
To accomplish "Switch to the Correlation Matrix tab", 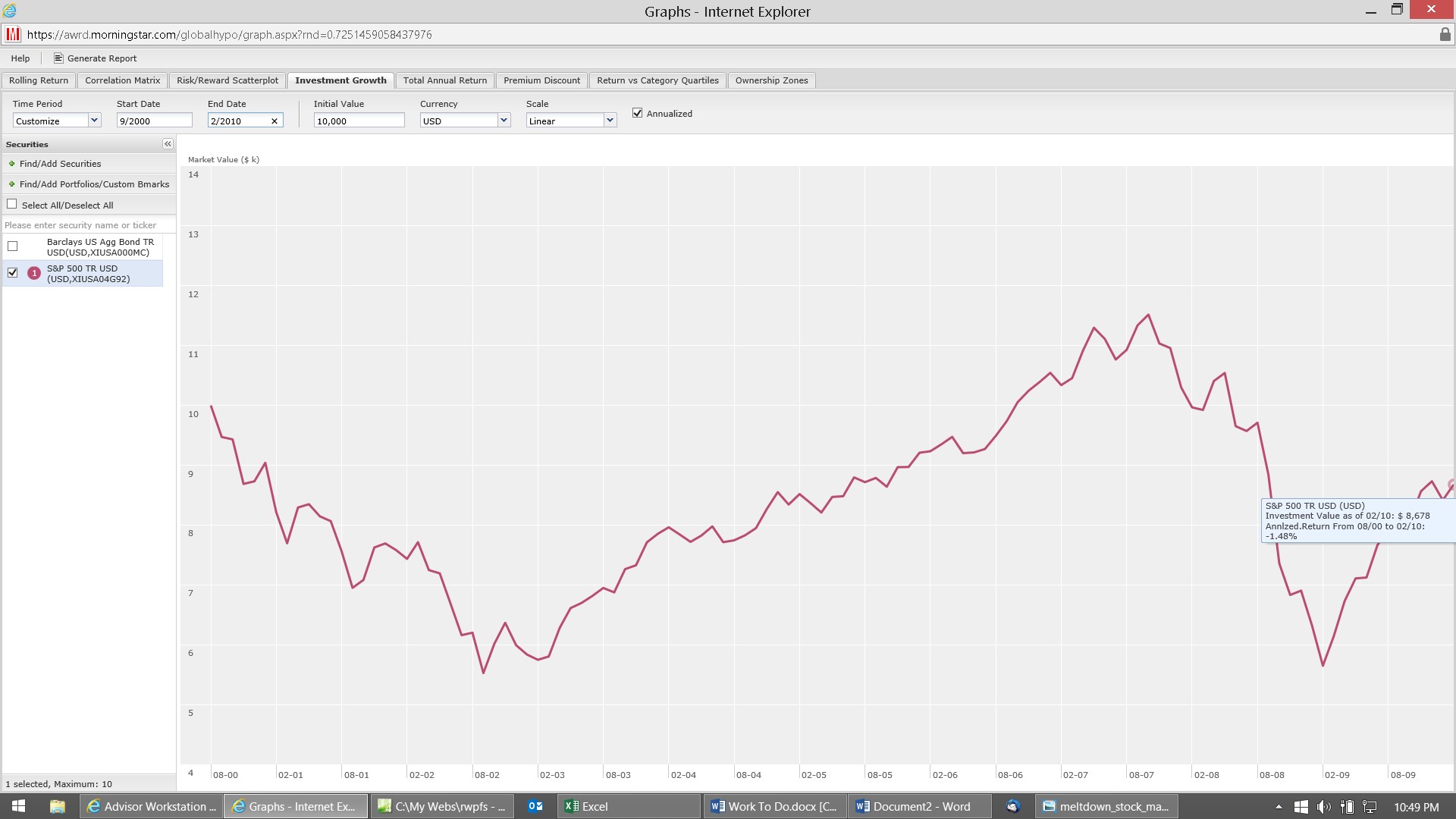I will point(123,80).
